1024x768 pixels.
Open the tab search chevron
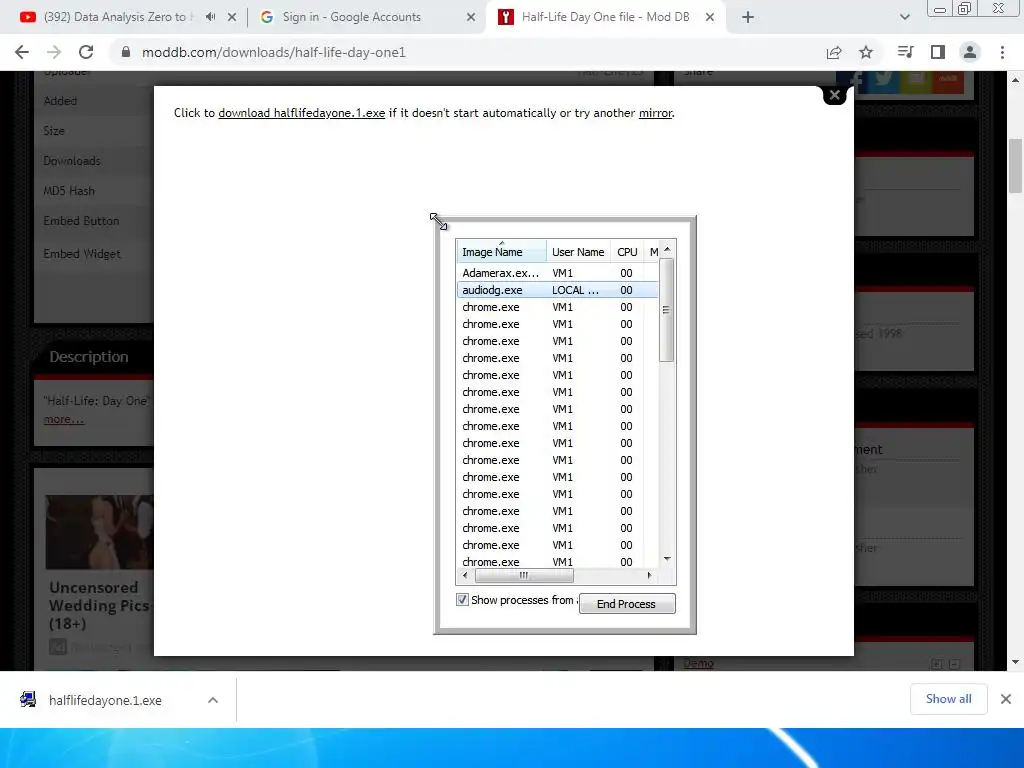click(x=904, y=18)
